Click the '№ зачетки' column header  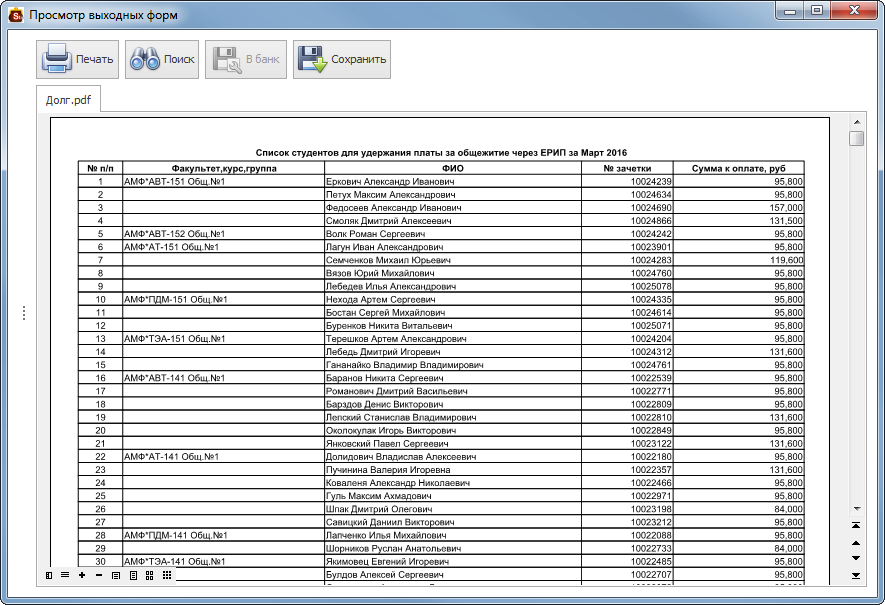coord(627,168)
